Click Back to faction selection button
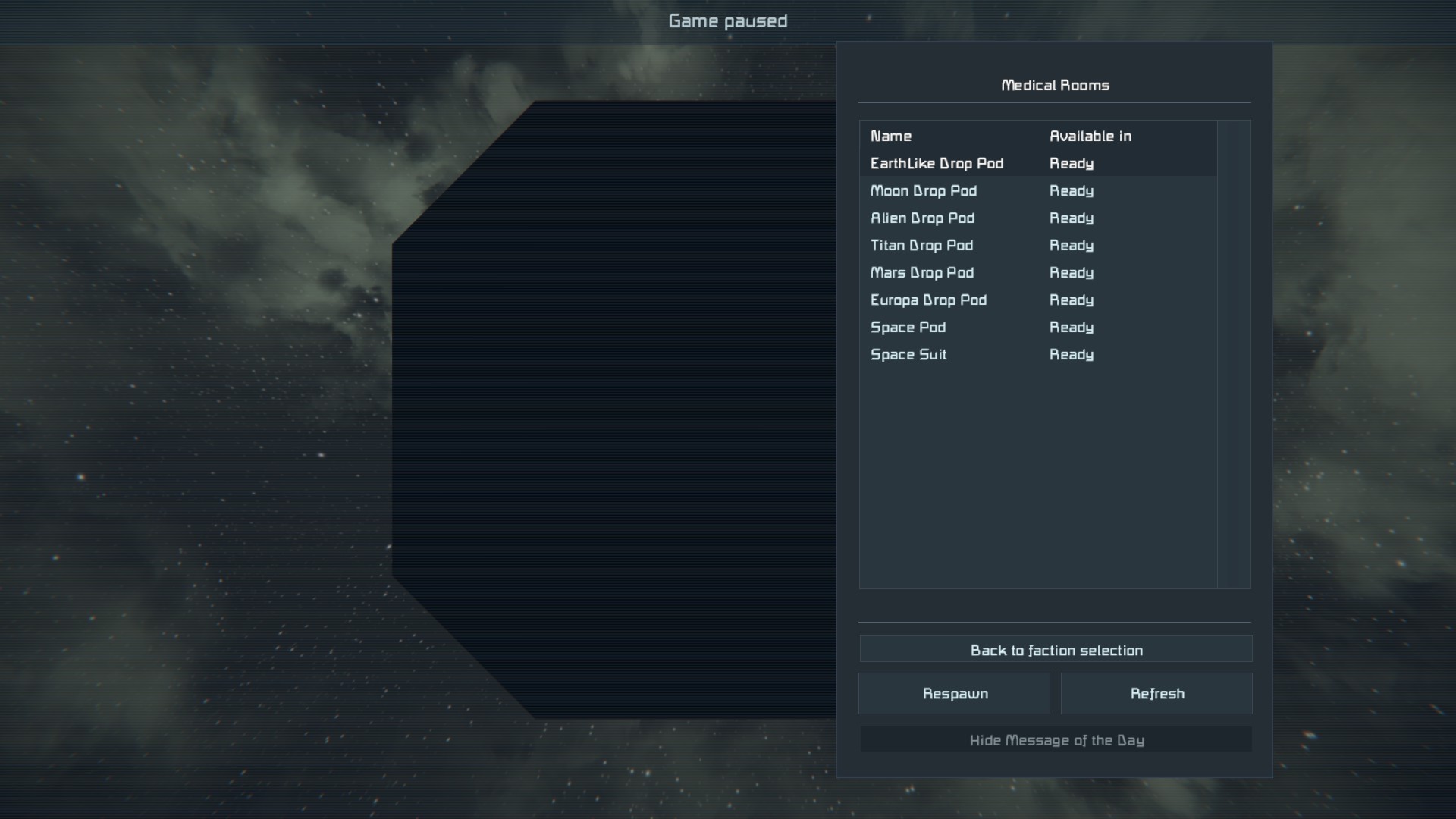 [x=1056, y=650]
